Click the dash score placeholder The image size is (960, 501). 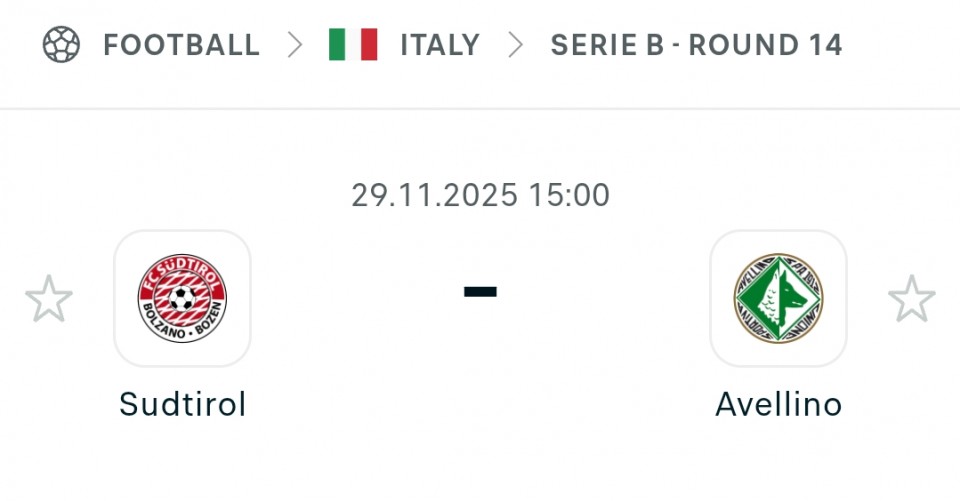pyautogui.click(x=480, y=291)
